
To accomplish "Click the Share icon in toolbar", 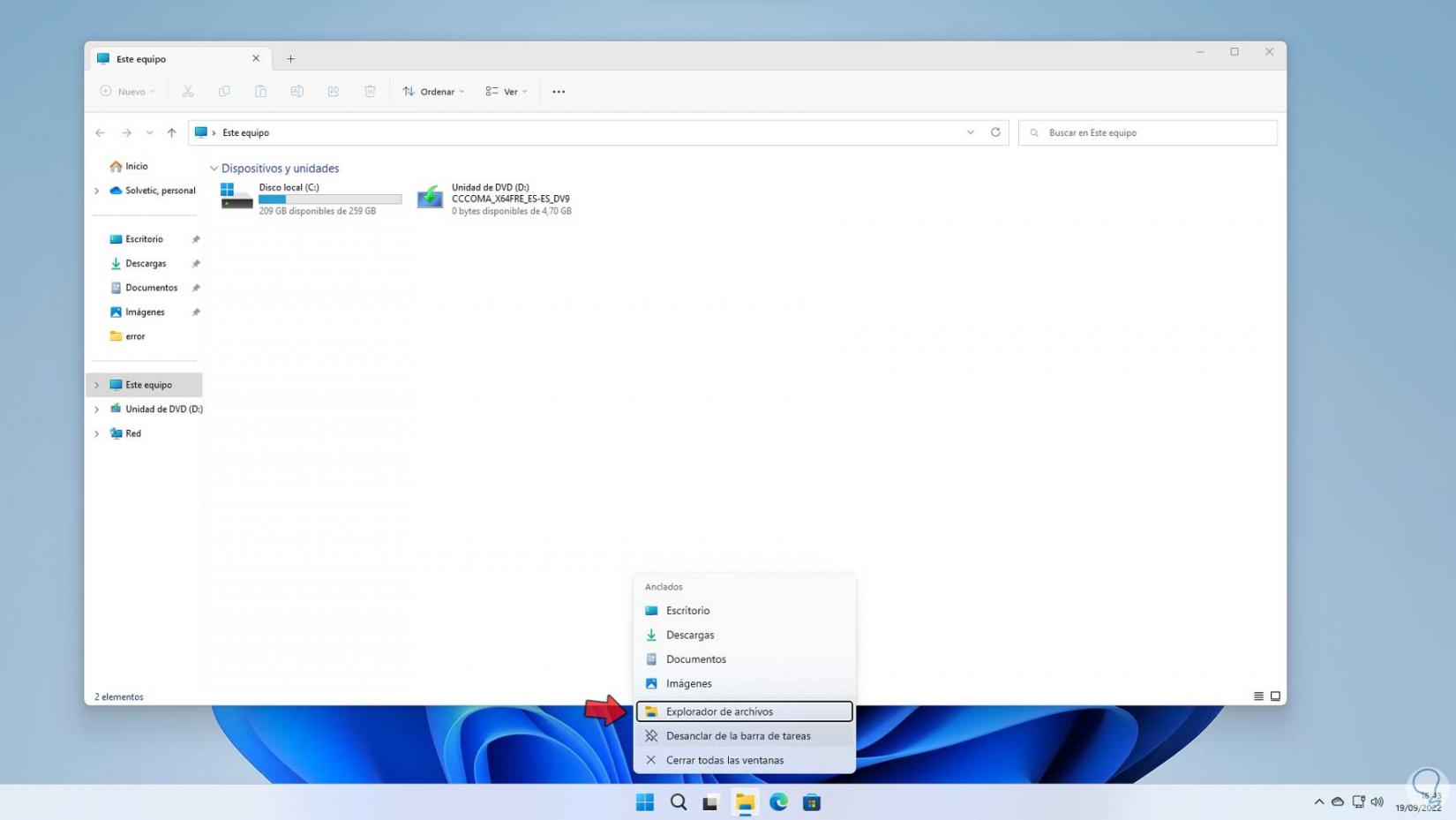I will coord(334,92).
